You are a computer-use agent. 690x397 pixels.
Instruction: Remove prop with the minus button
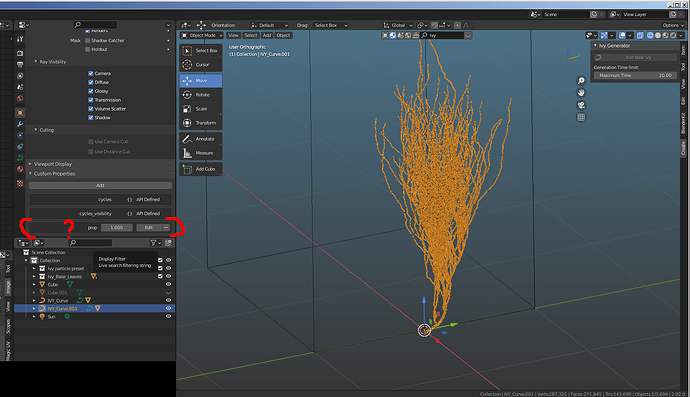coord(166,228)
